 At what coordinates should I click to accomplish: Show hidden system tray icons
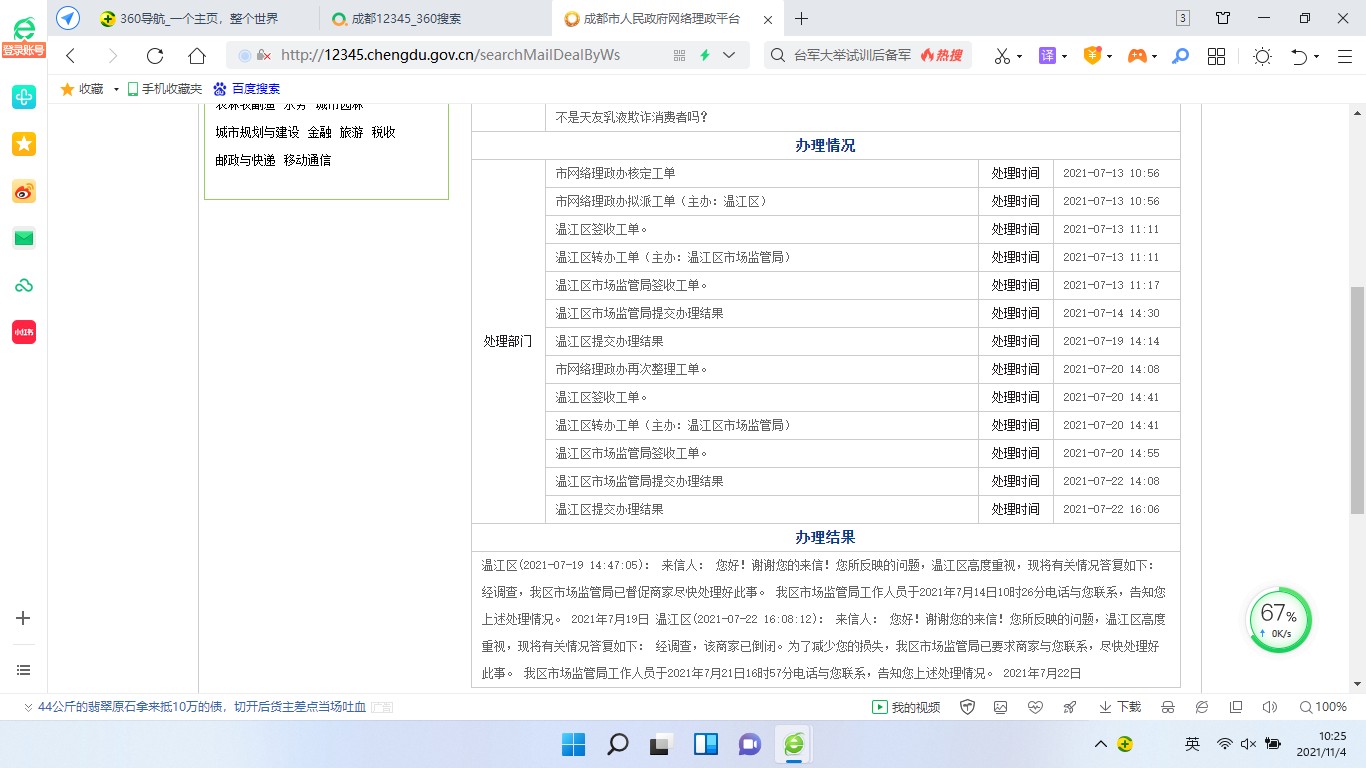[x=1101, y=744]
